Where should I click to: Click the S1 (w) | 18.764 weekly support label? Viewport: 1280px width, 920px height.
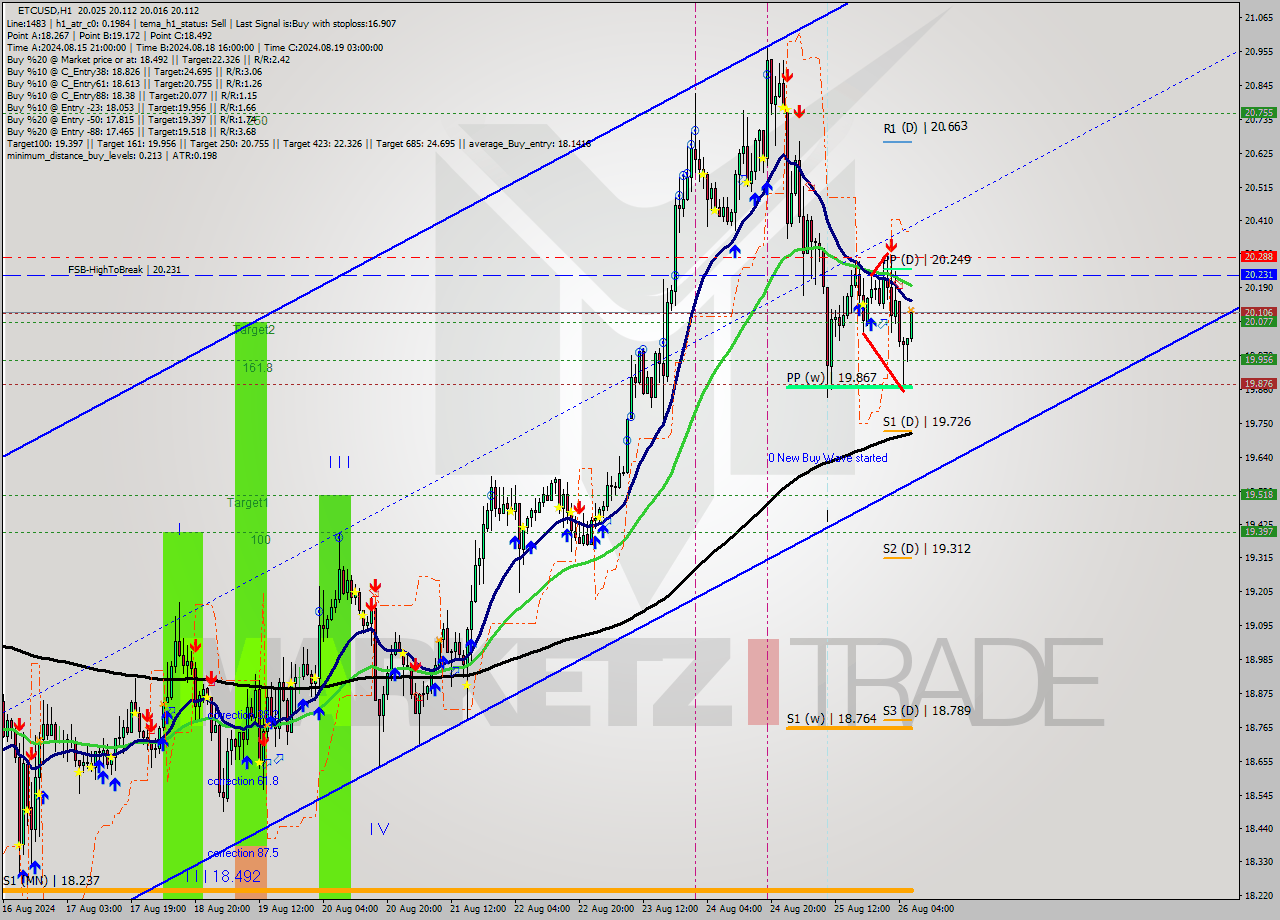[x=831, y=718]
